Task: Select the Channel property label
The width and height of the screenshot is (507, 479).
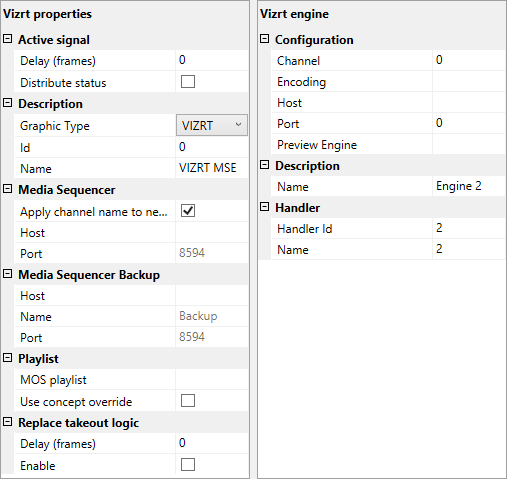Action: click(298, 61)
